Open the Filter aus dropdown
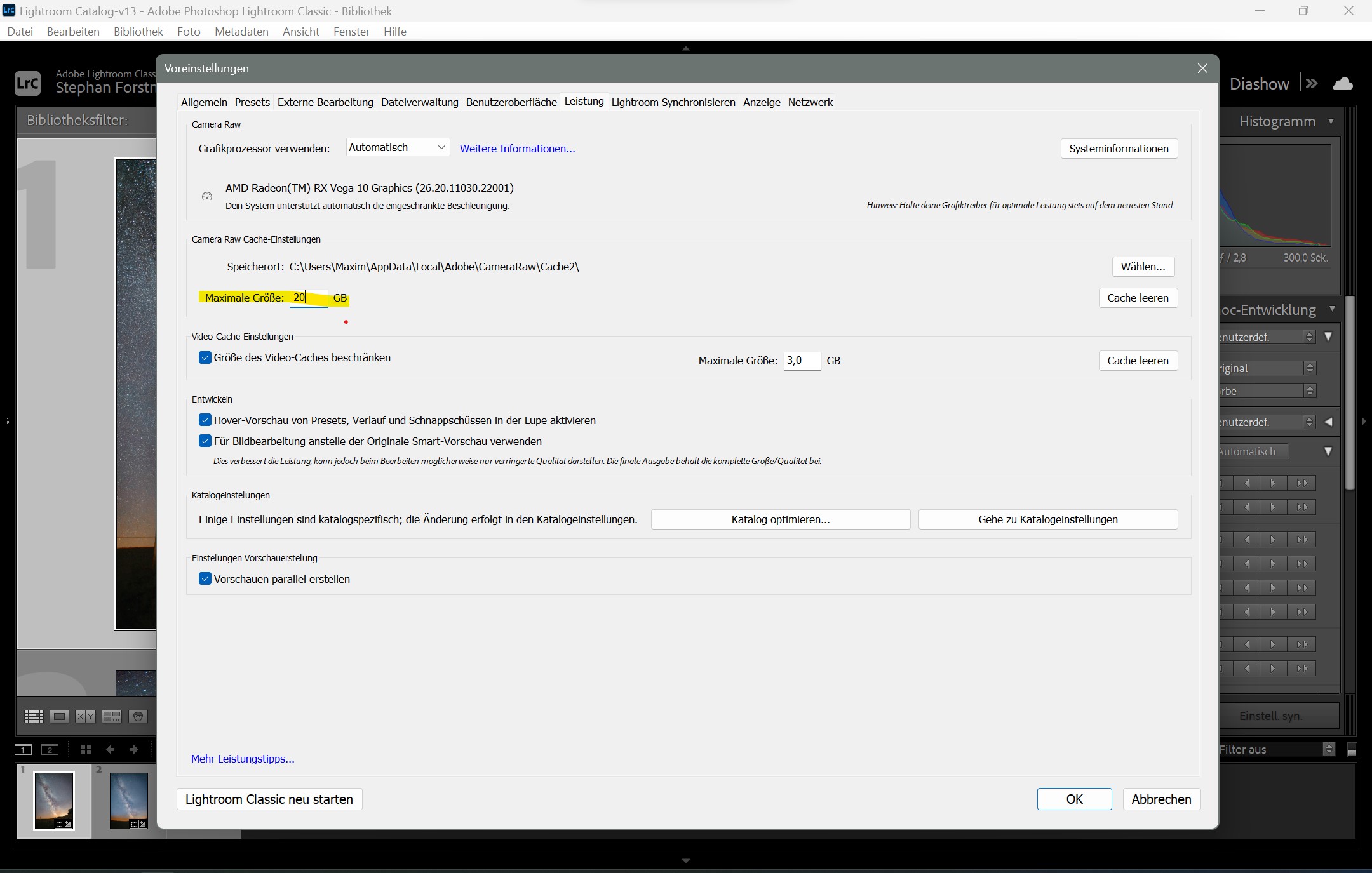Screen dimensions: 1372x873 1277,749
